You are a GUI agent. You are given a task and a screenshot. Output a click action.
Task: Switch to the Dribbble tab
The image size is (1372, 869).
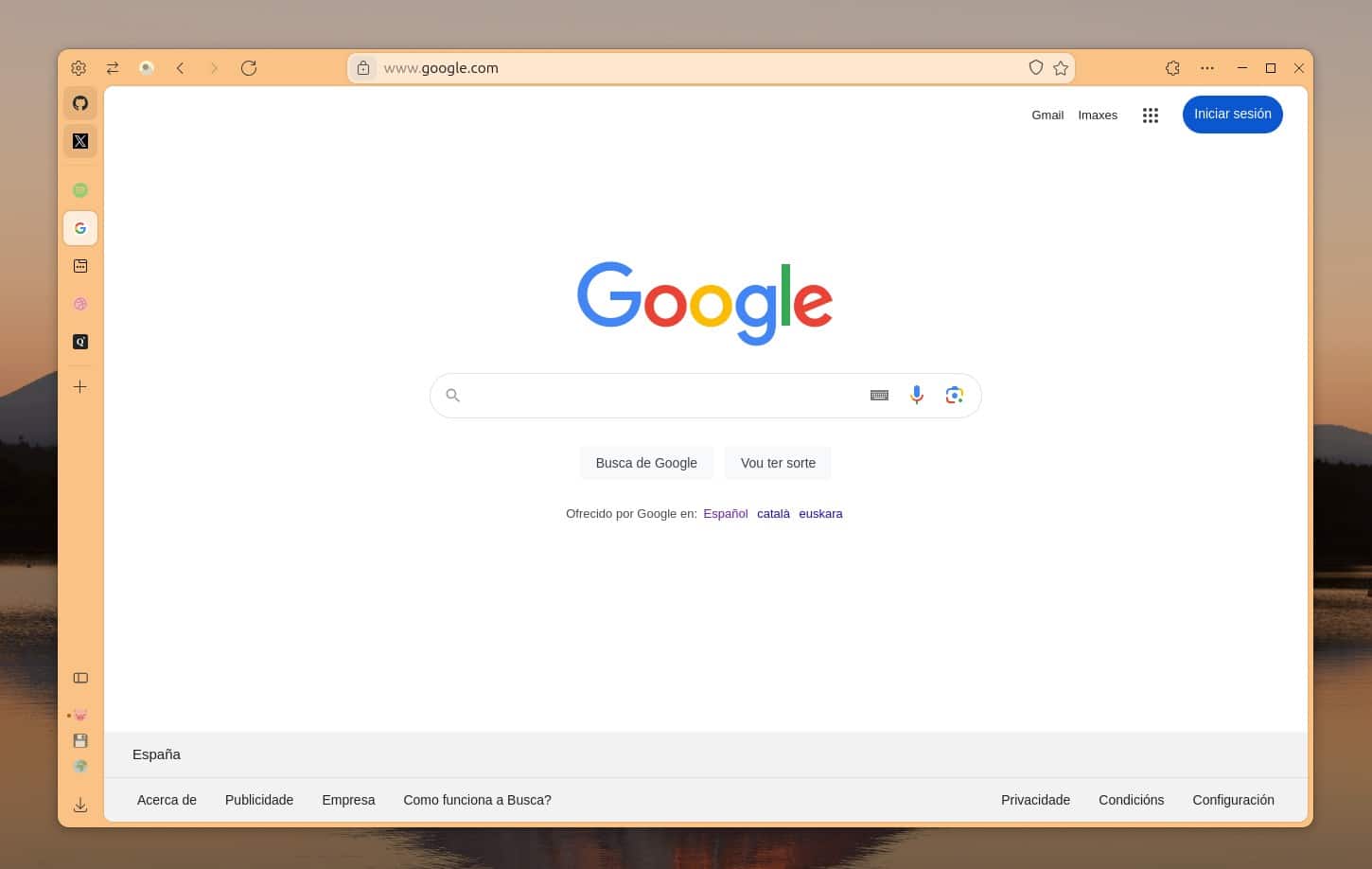[80, 304]
